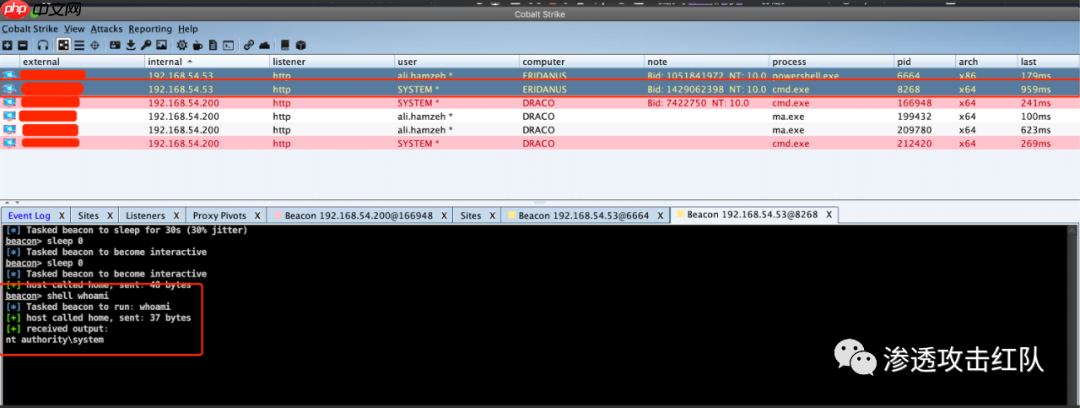
Task: Click session icon of pid 199432 row
Action: (10, 116)
